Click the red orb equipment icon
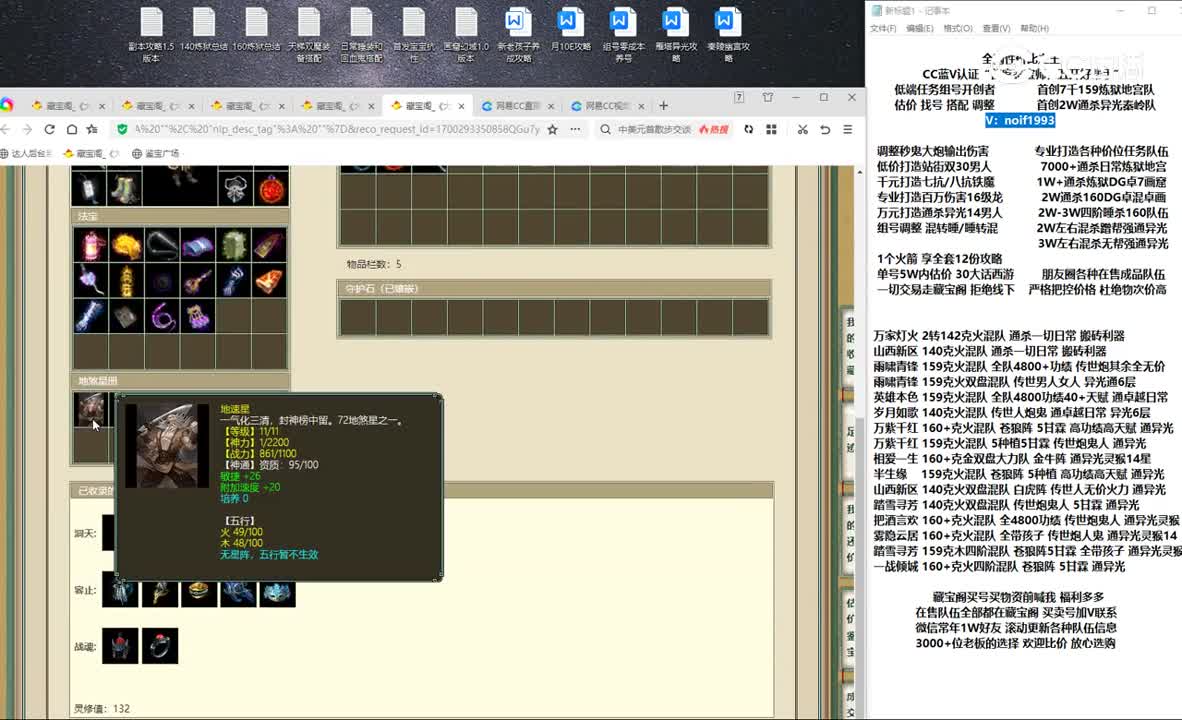 pos(271,188)
